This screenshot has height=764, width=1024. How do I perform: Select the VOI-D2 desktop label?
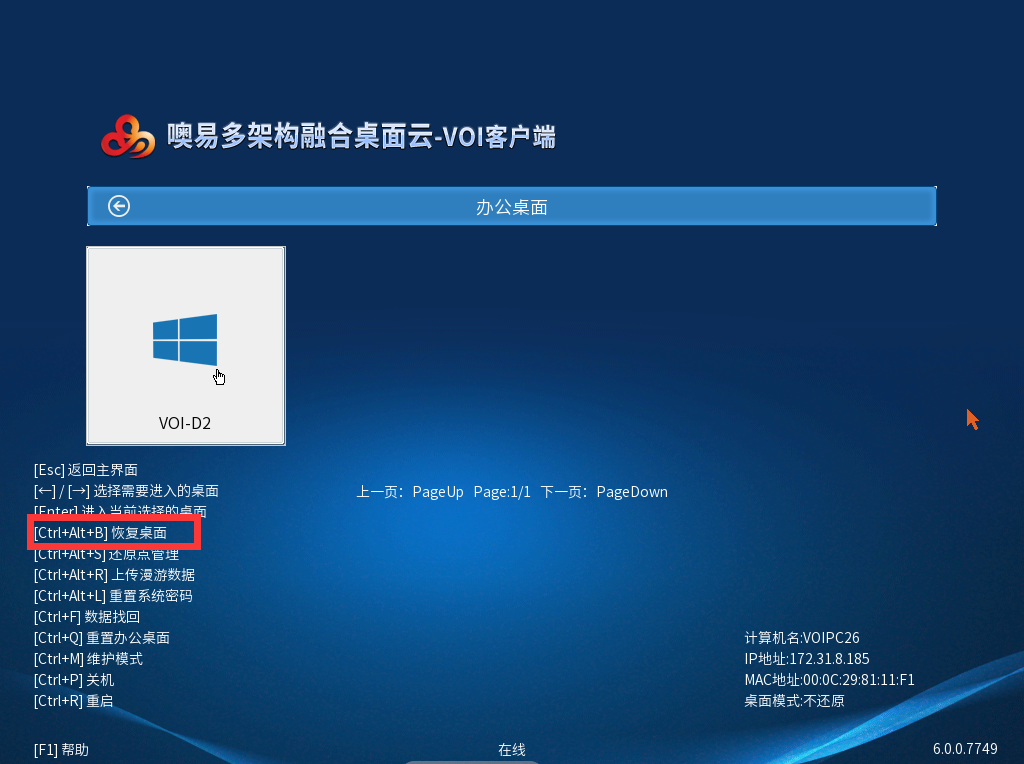pyautogui.click(x=185, y=423)
